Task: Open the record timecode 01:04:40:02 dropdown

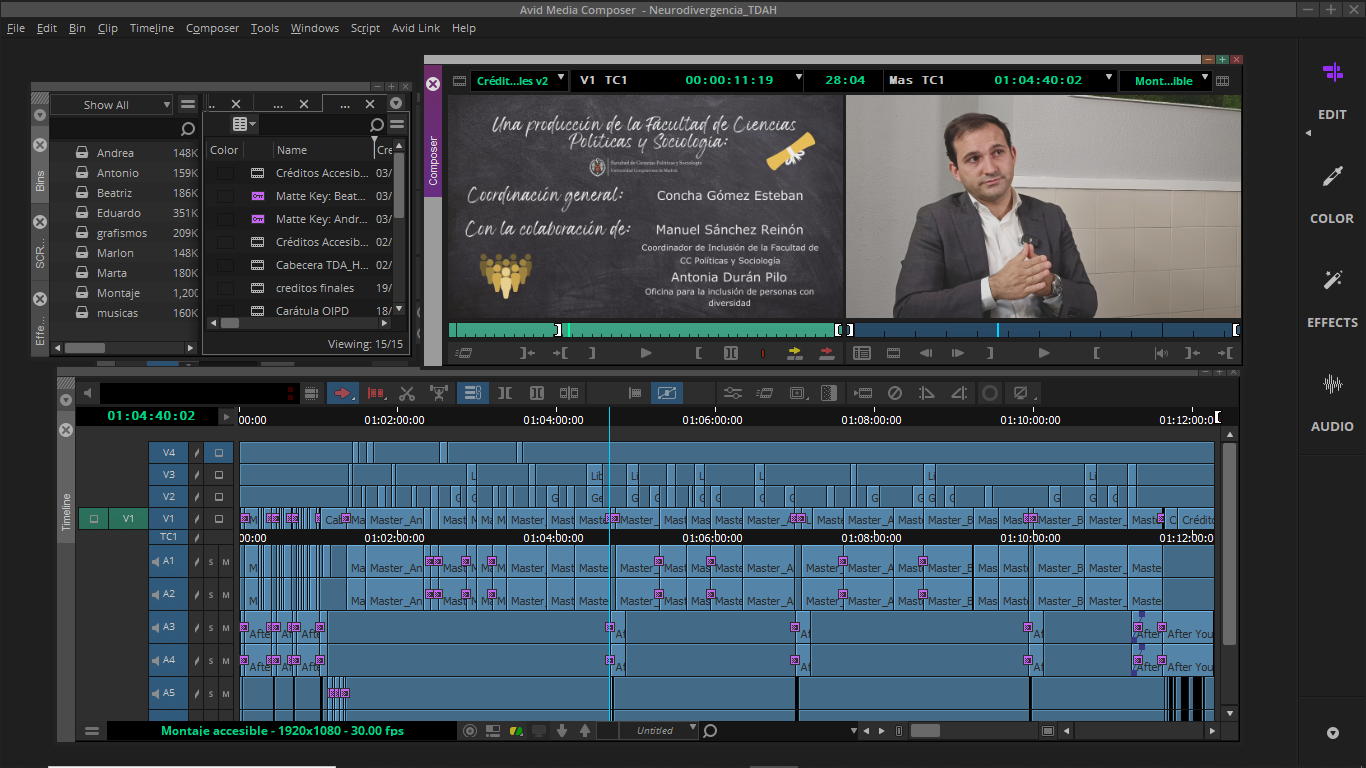Action: pos(1108,79)
